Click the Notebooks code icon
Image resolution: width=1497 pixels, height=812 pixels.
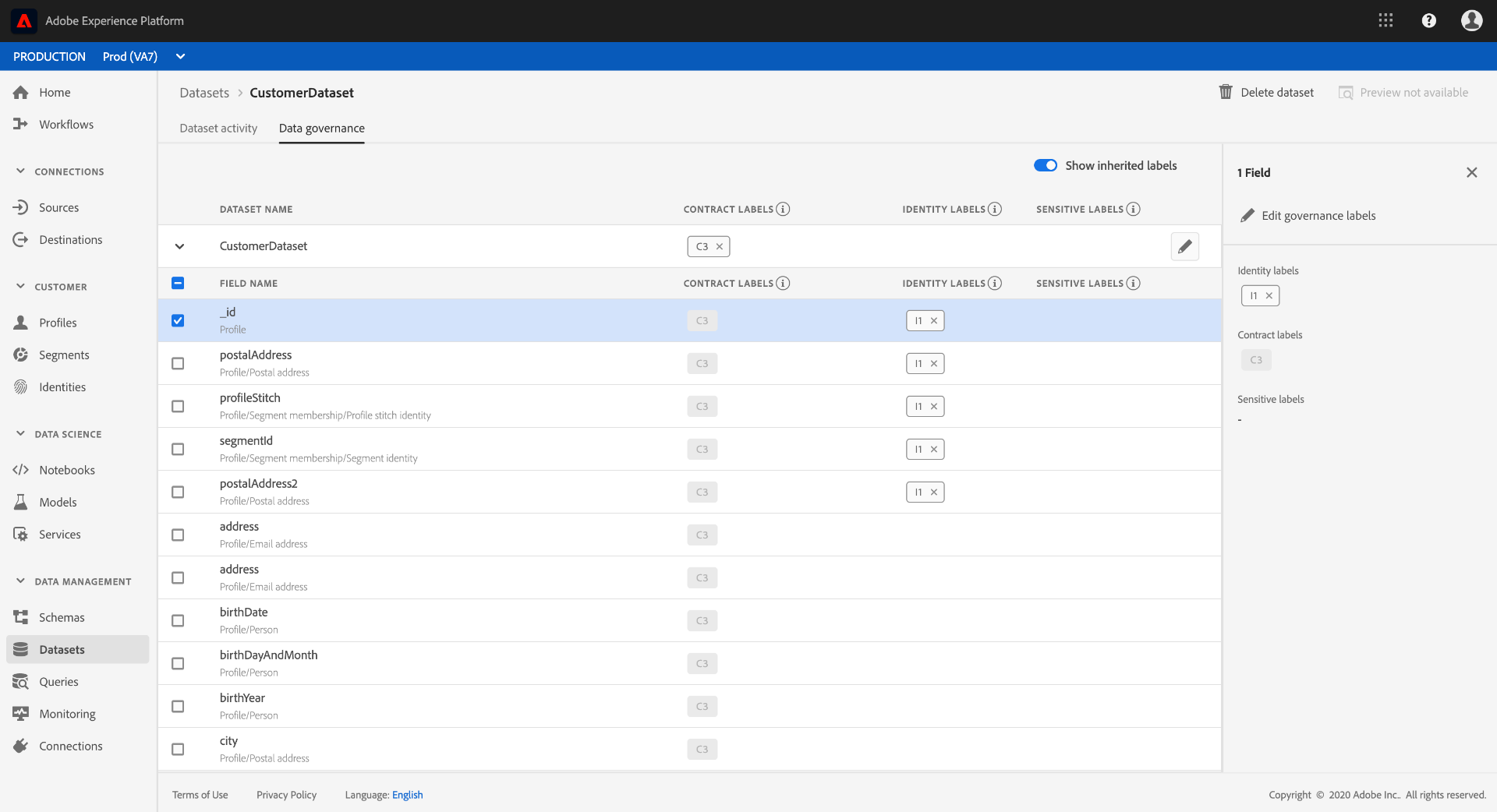pos(21,471)
